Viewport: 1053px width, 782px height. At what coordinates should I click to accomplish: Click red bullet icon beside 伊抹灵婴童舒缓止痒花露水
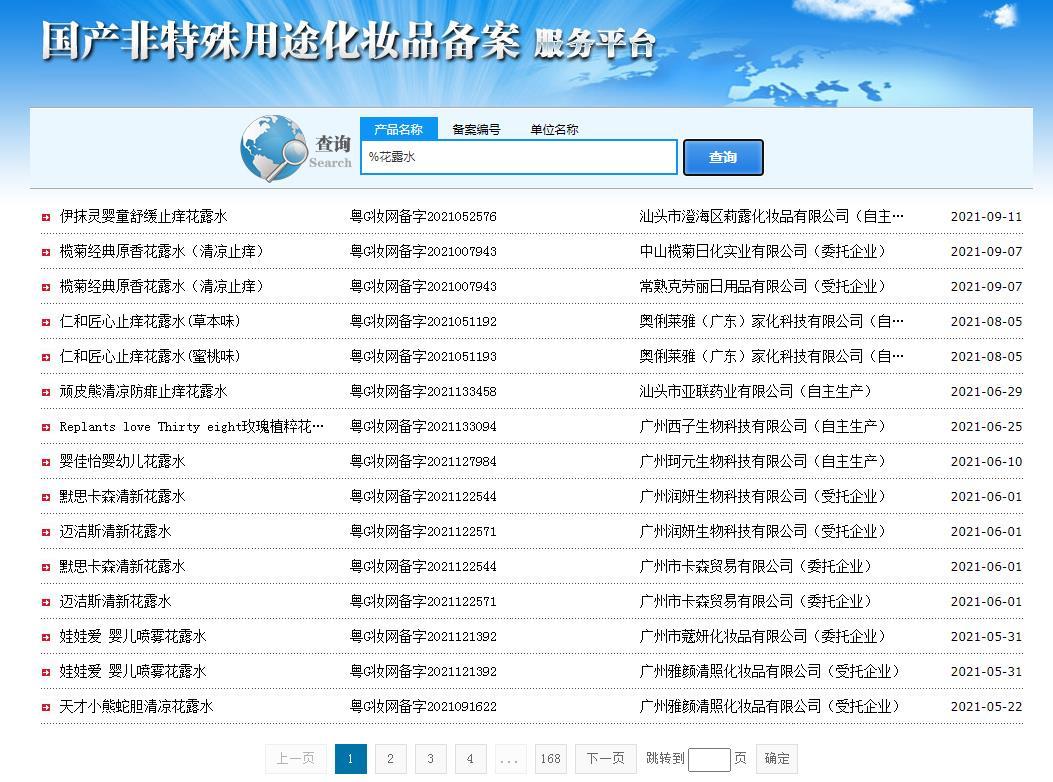[x=46, y=217]
